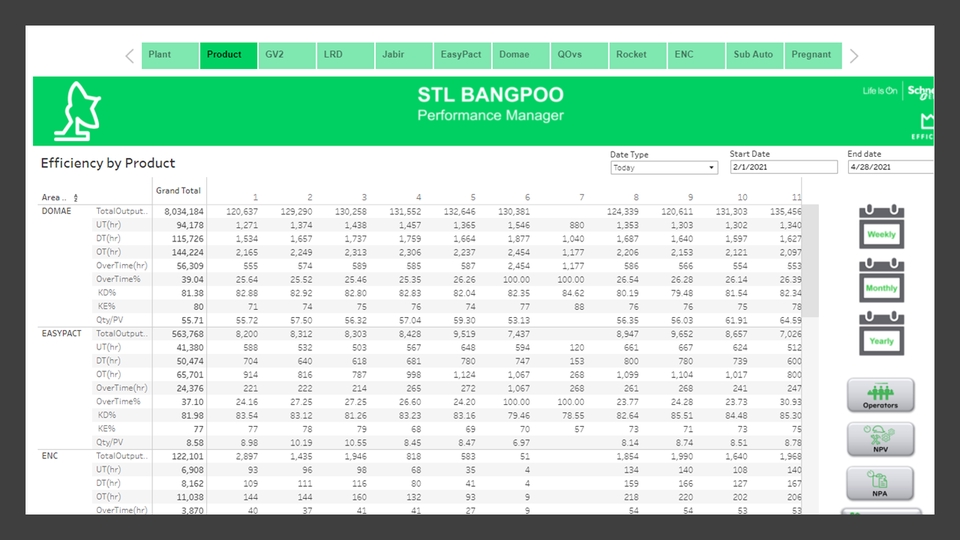The height and width of the screenshot is (540, 960).
Task: Open the Yearly calendar view
Action: [x=881, y=334]
